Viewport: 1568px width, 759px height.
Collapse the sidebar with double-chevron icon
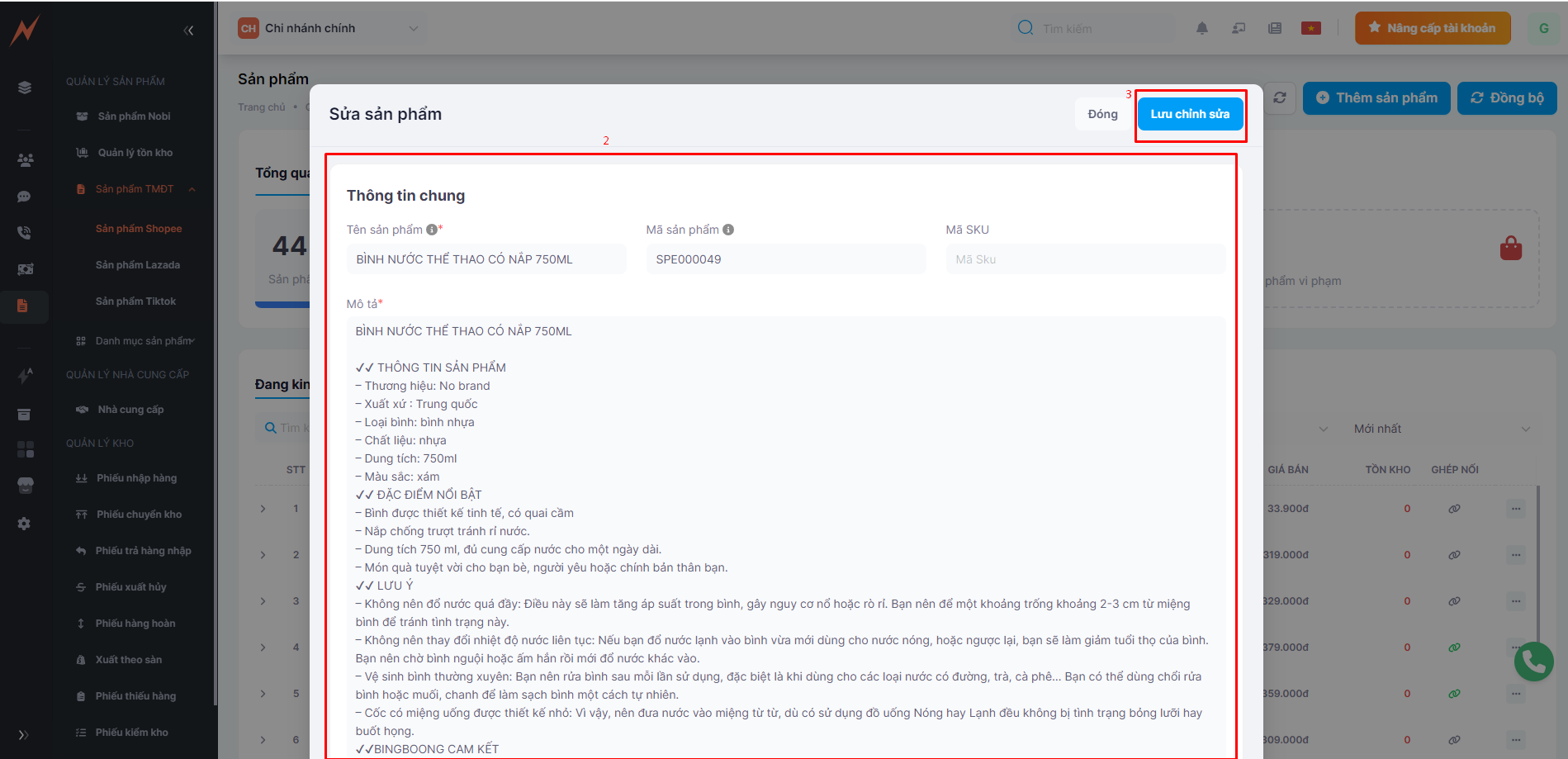tap(188, 31)
